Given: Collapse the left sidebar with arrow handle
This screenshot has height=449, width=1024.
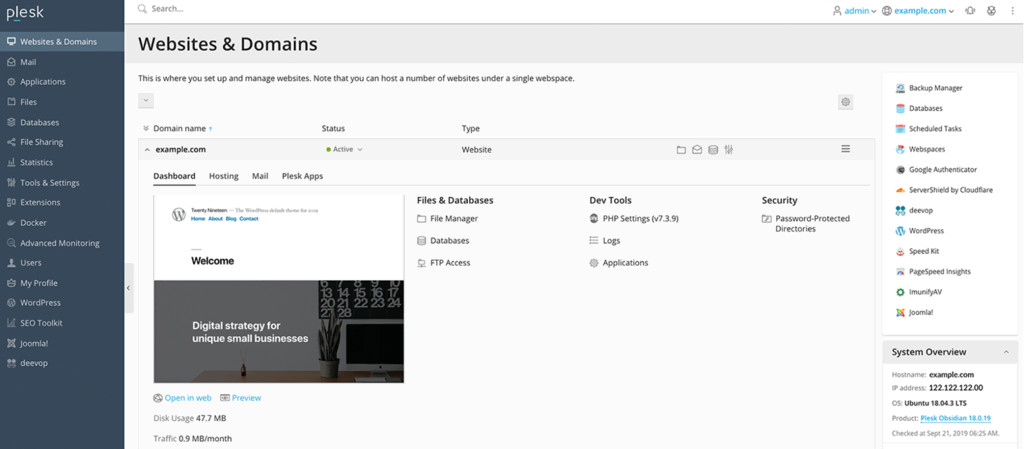Looking at the screenshot, I should (x=129, y=288).
